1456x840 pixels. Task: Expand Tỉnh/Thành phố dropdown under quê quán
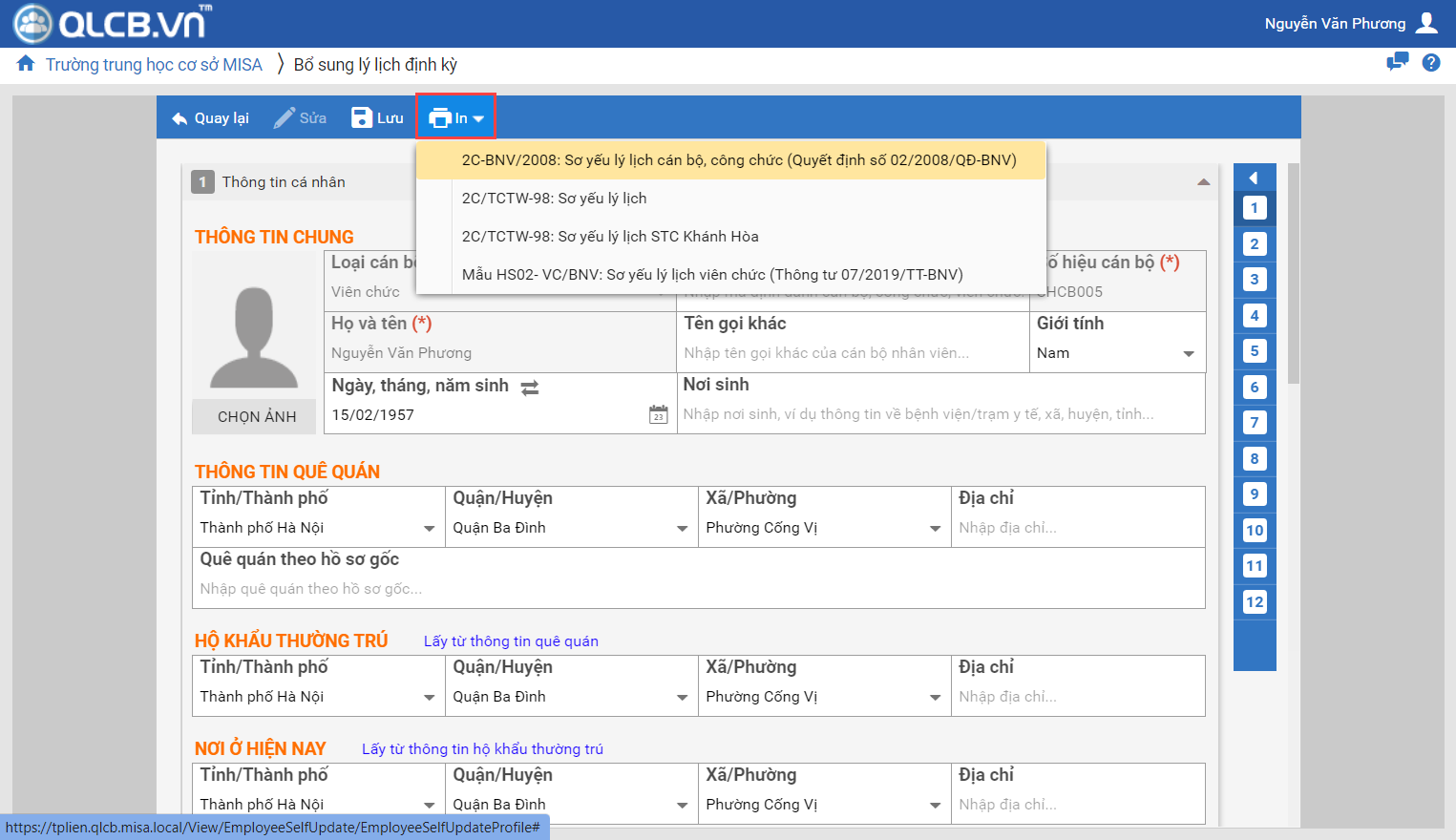pyautogui.click(x=429, y=529)
